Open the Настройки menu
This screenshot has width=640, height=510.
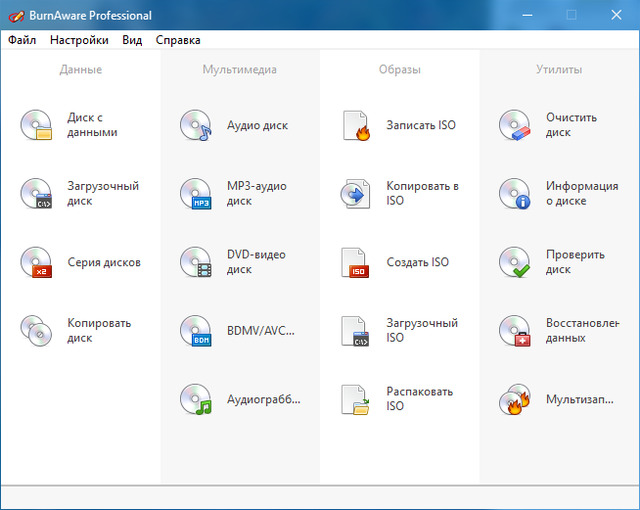coord(79,40)
